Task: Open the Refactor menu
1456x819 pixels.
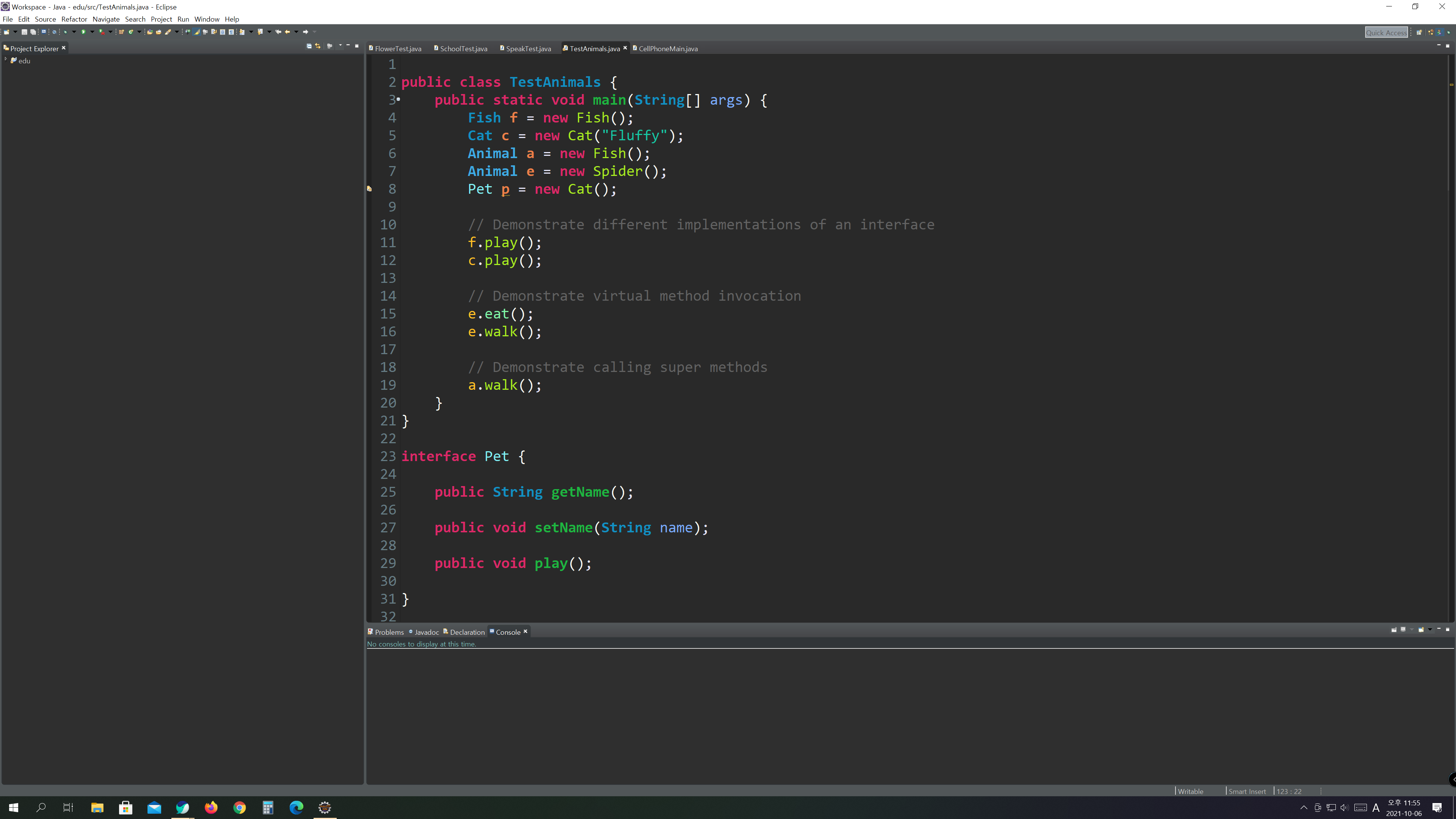Action: tap(74, 19)
